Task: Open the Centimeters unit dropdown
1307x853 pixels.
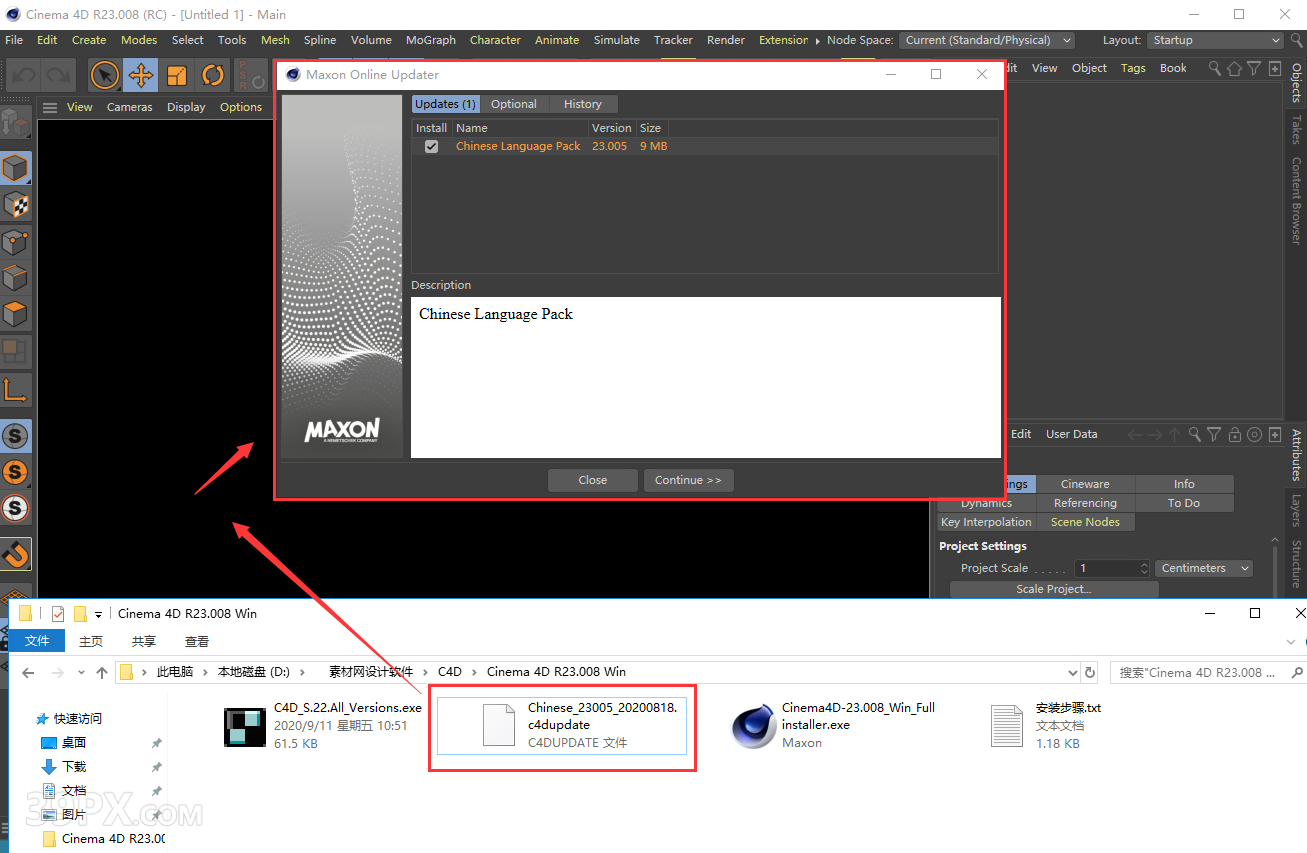Action: 1204,568
